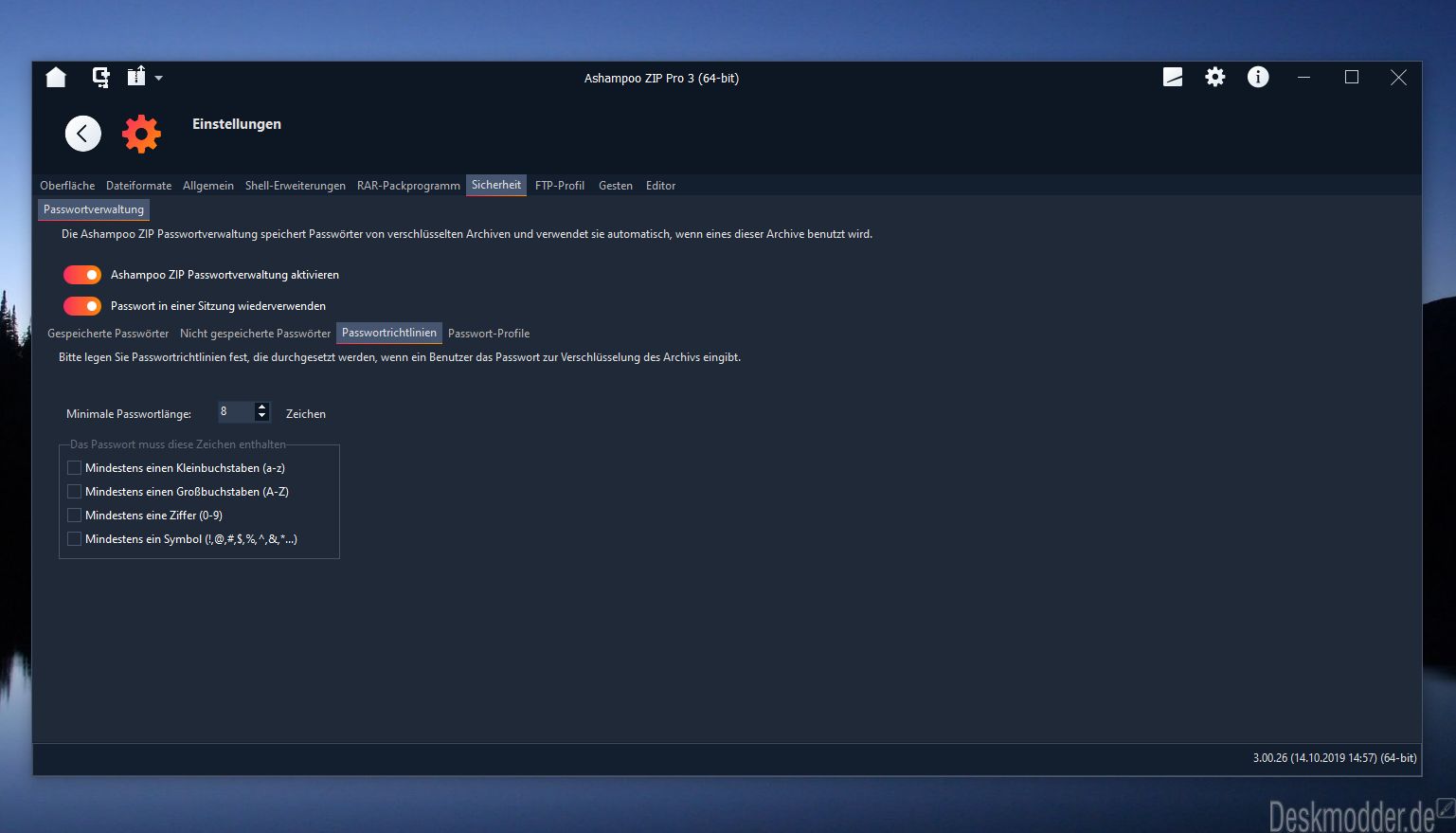The height and width of the screenshot is (833, 1456).
Task: Toggle Passwort in einer Sitzung wiederverwenden
Action: tap(82, 306)
